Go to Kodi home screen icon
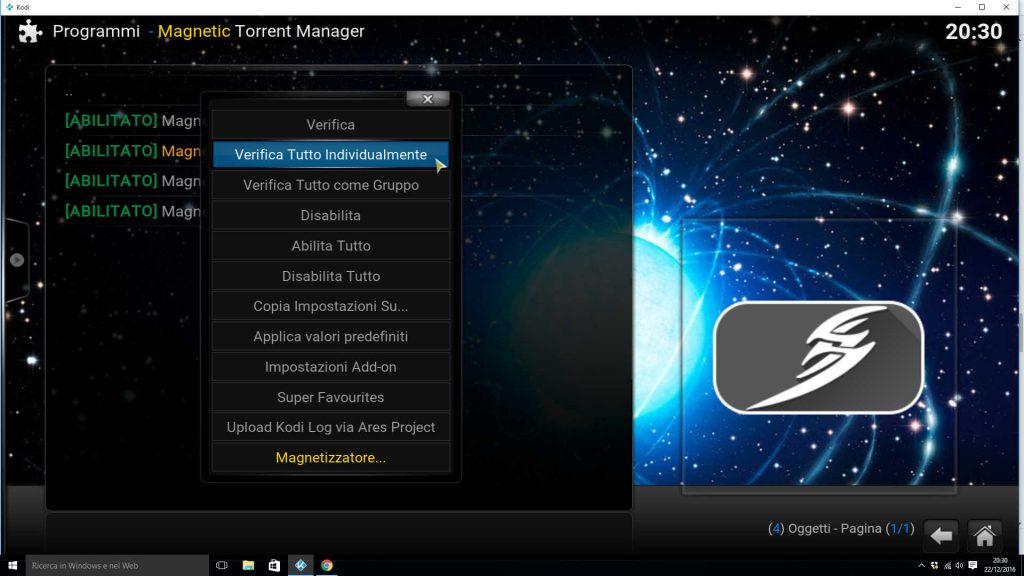The height and width of the screenshot is (576, 1024). pyautogui.click(x=984, y=536)
